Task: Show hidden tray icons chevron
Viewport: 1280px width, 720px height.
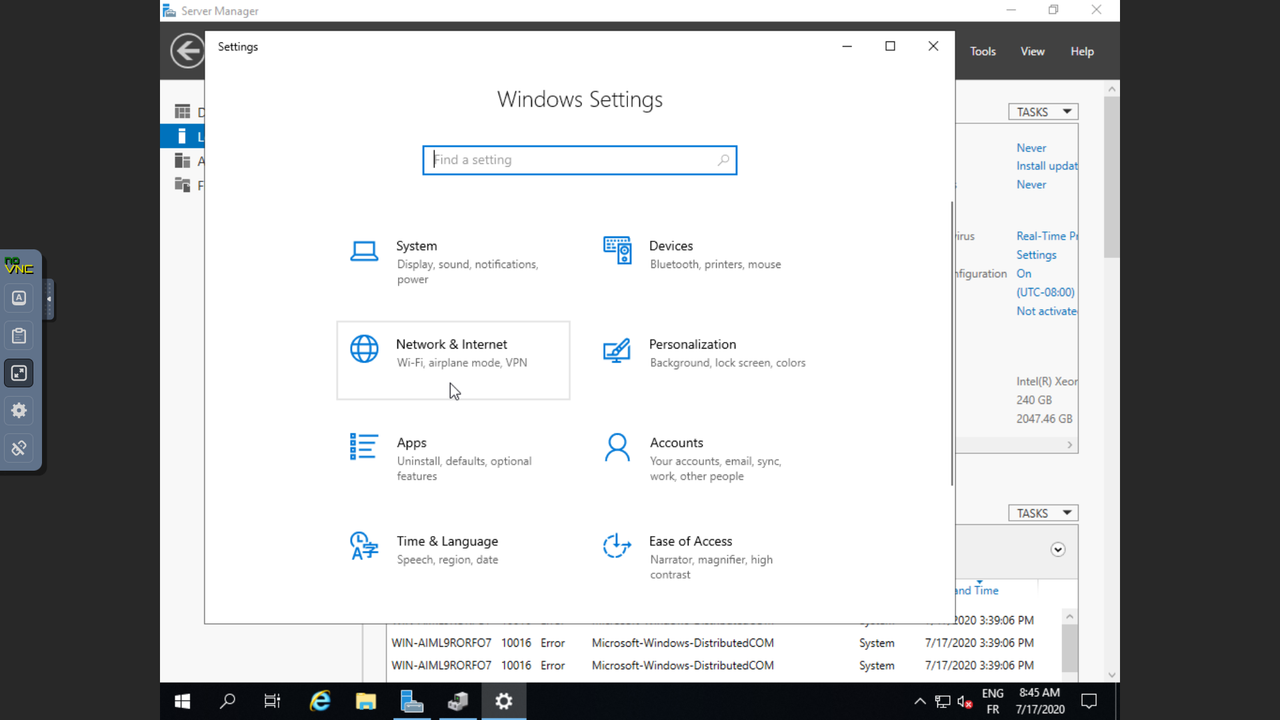Action: (x=920, y=702)
